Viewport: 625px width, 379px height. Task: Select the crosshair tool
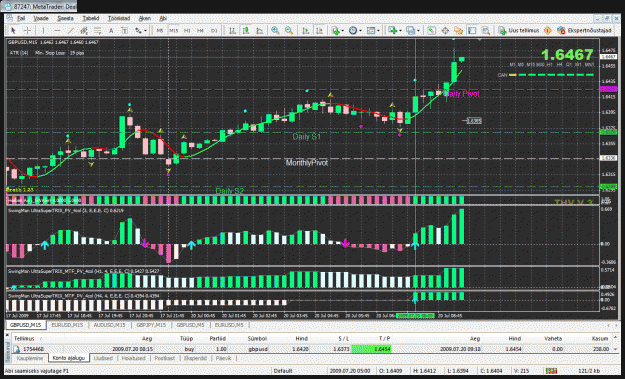point(28,30)
